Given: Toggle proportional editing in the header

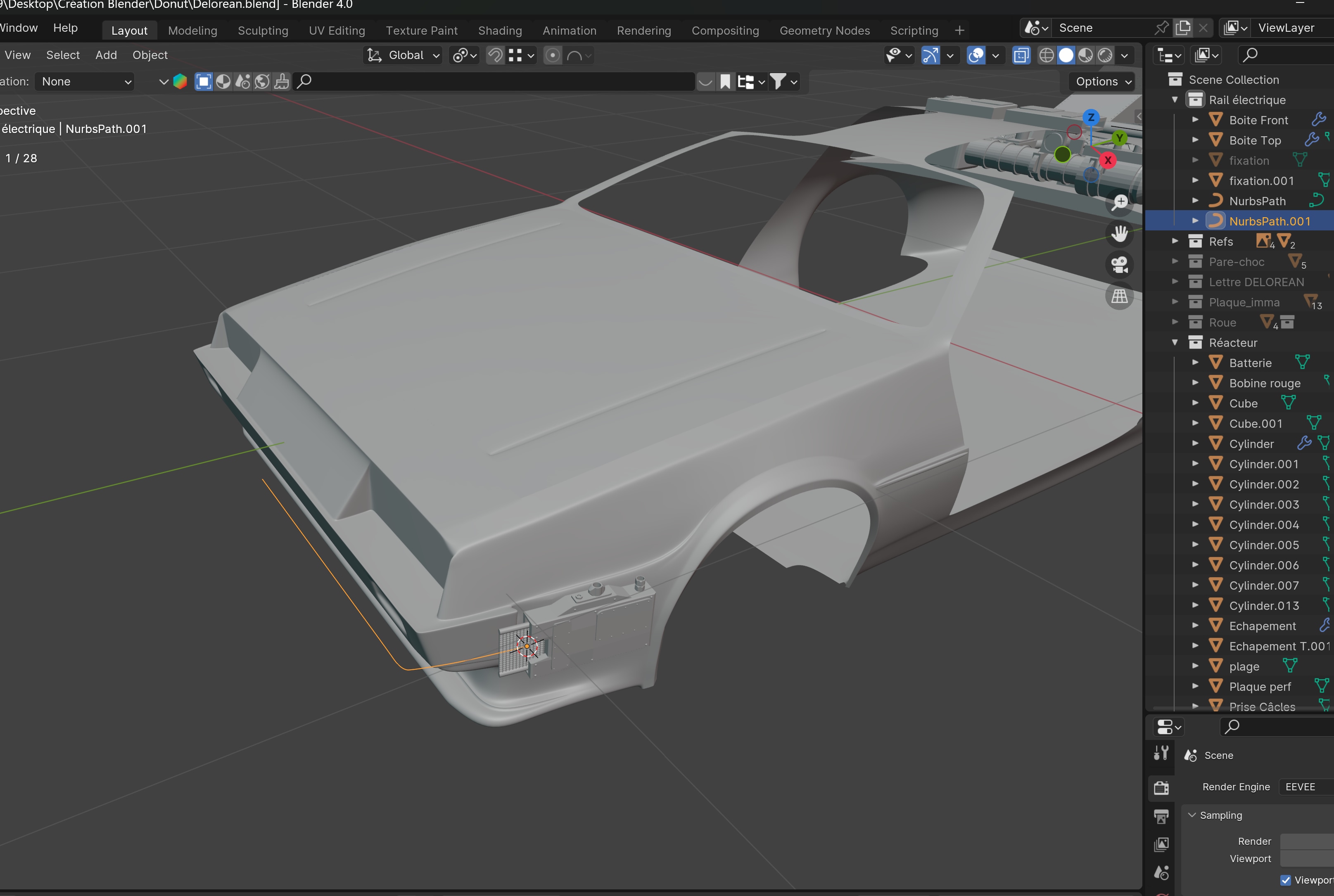Looking at the screenshot, I should point(552,55).
